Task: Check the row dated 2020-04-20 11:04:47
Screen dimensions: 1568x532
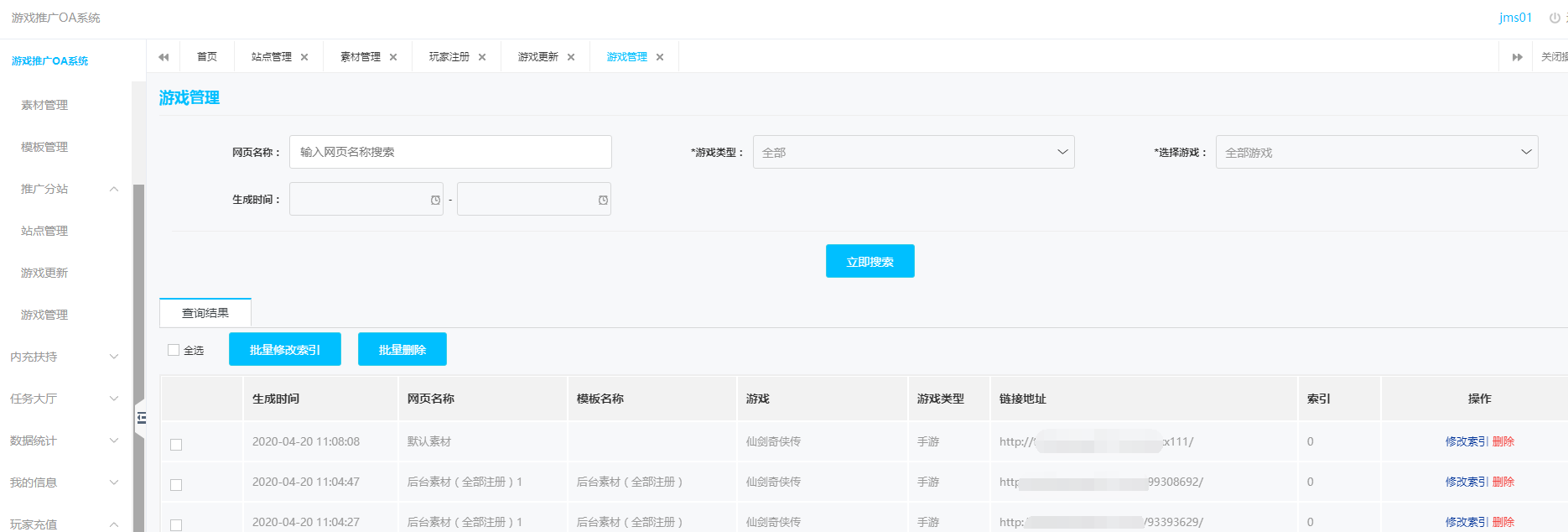Action: point(176,484)
